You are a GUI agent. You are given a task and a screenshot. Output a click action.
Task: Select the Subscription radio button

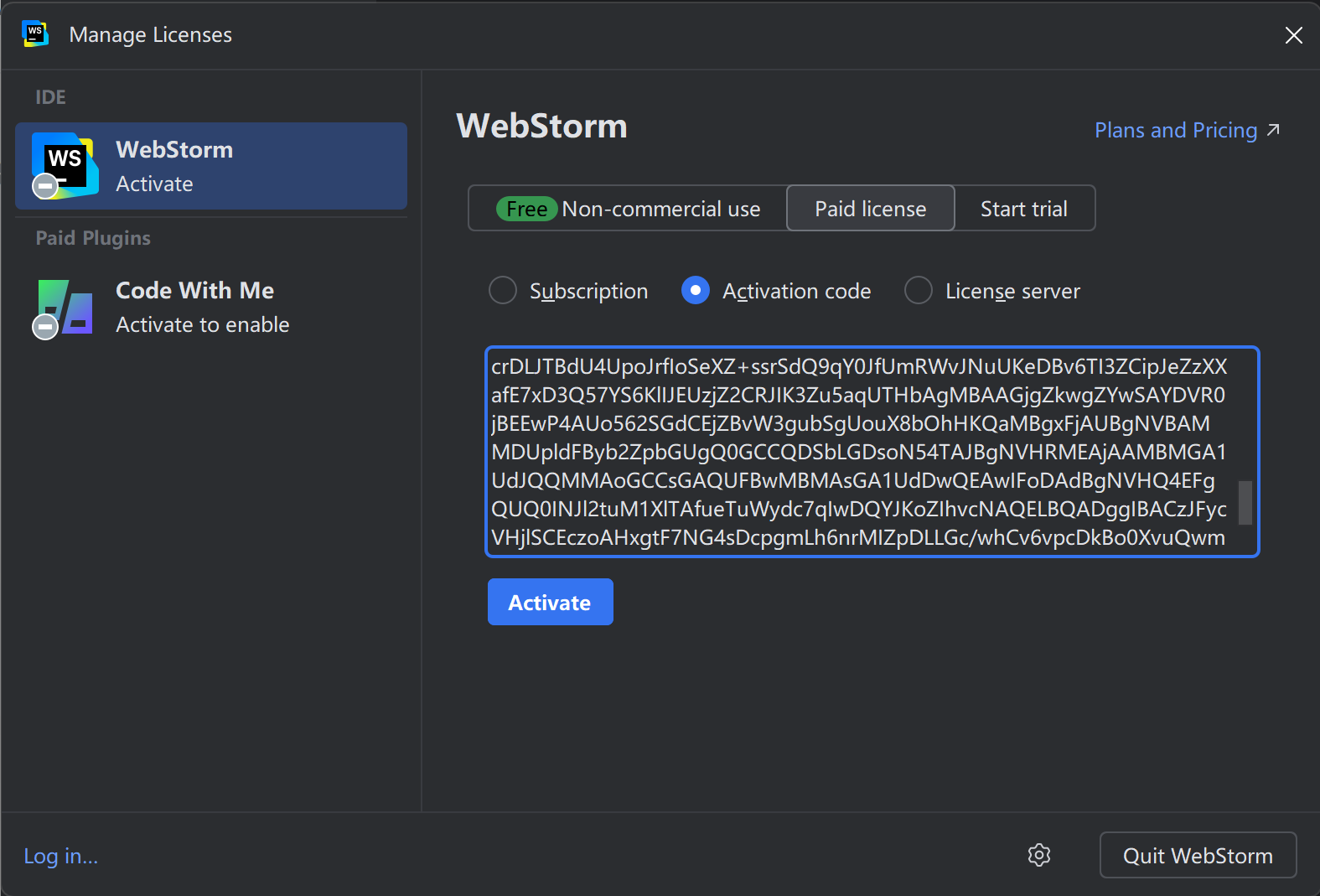tap(503, 291)
